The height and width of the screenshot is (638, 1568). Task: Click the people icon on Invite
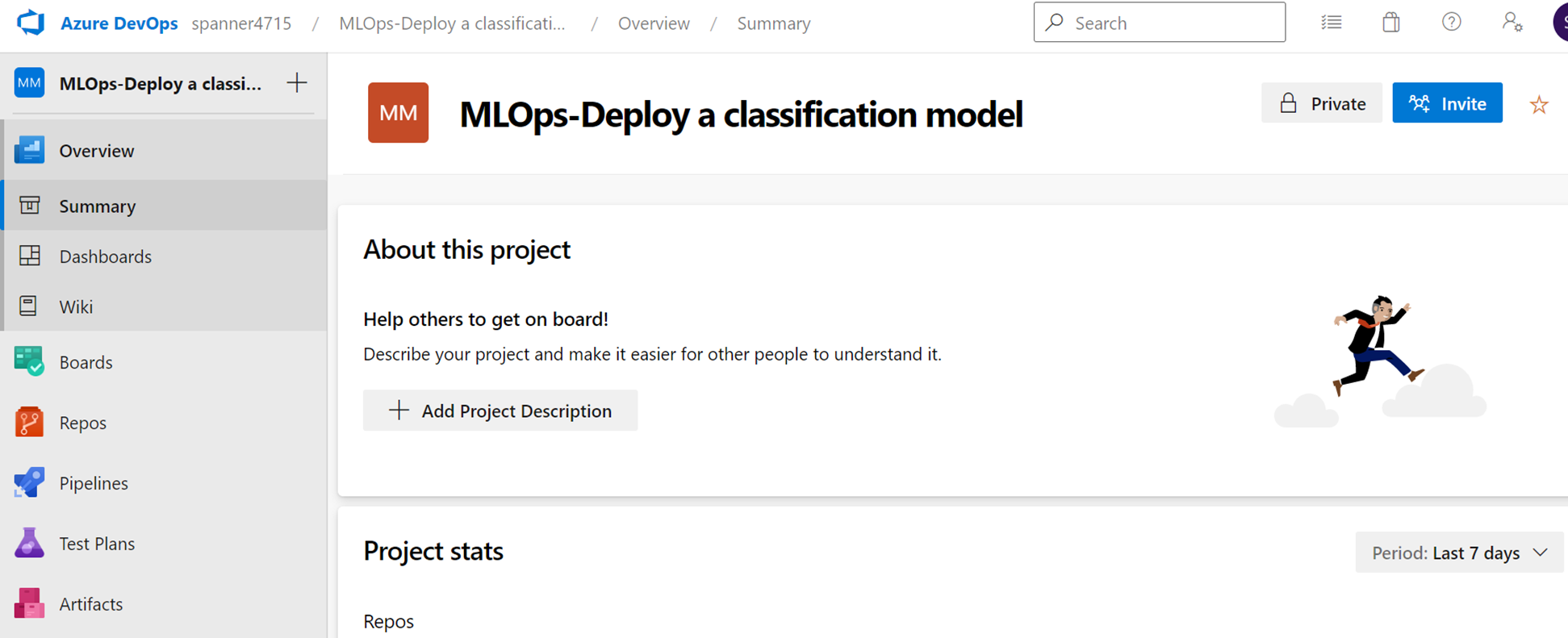(1420, 103)
